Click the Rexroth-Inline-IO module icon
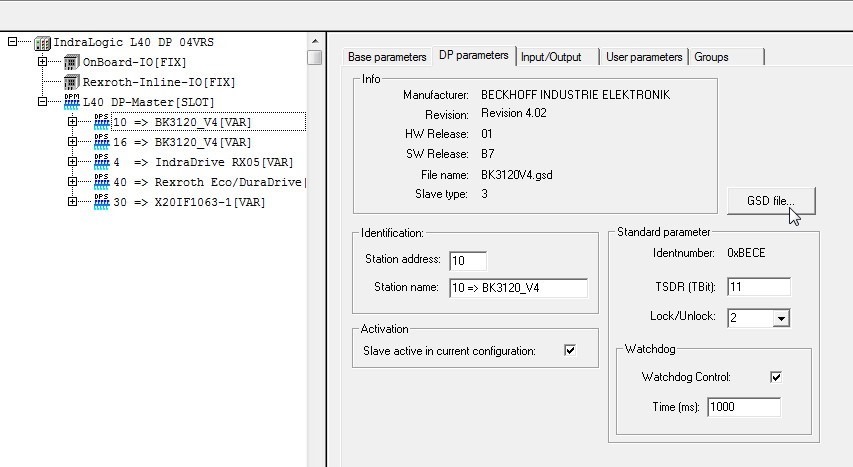Viewport: 853px width, 467px height. click(x=71, y=82)
